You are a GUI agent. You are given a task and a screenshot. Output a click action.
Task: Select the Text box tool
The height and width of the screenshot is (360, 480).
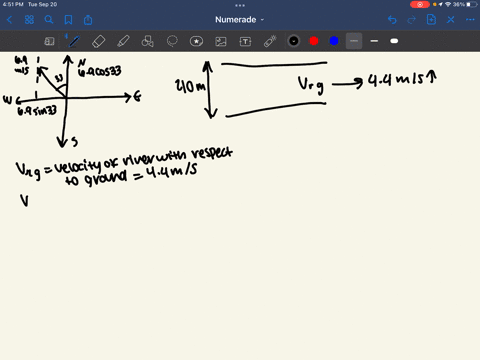pyautogui.click(x=245, y=41)
